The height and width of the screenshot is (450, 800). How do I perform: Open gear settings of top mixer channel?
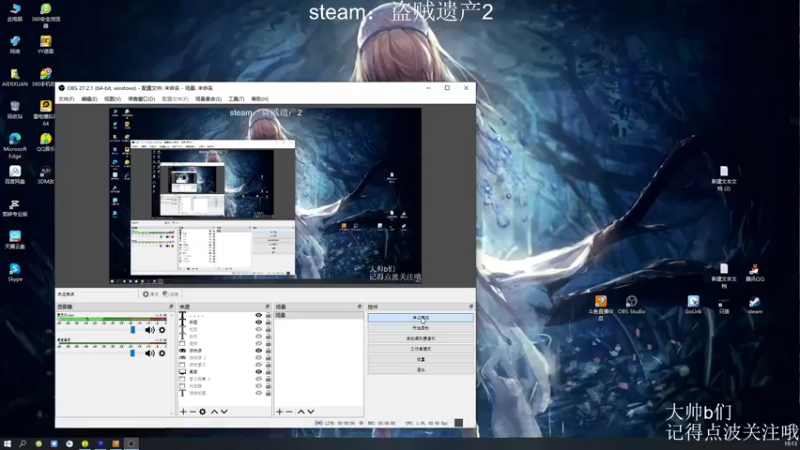coord(162,330)
